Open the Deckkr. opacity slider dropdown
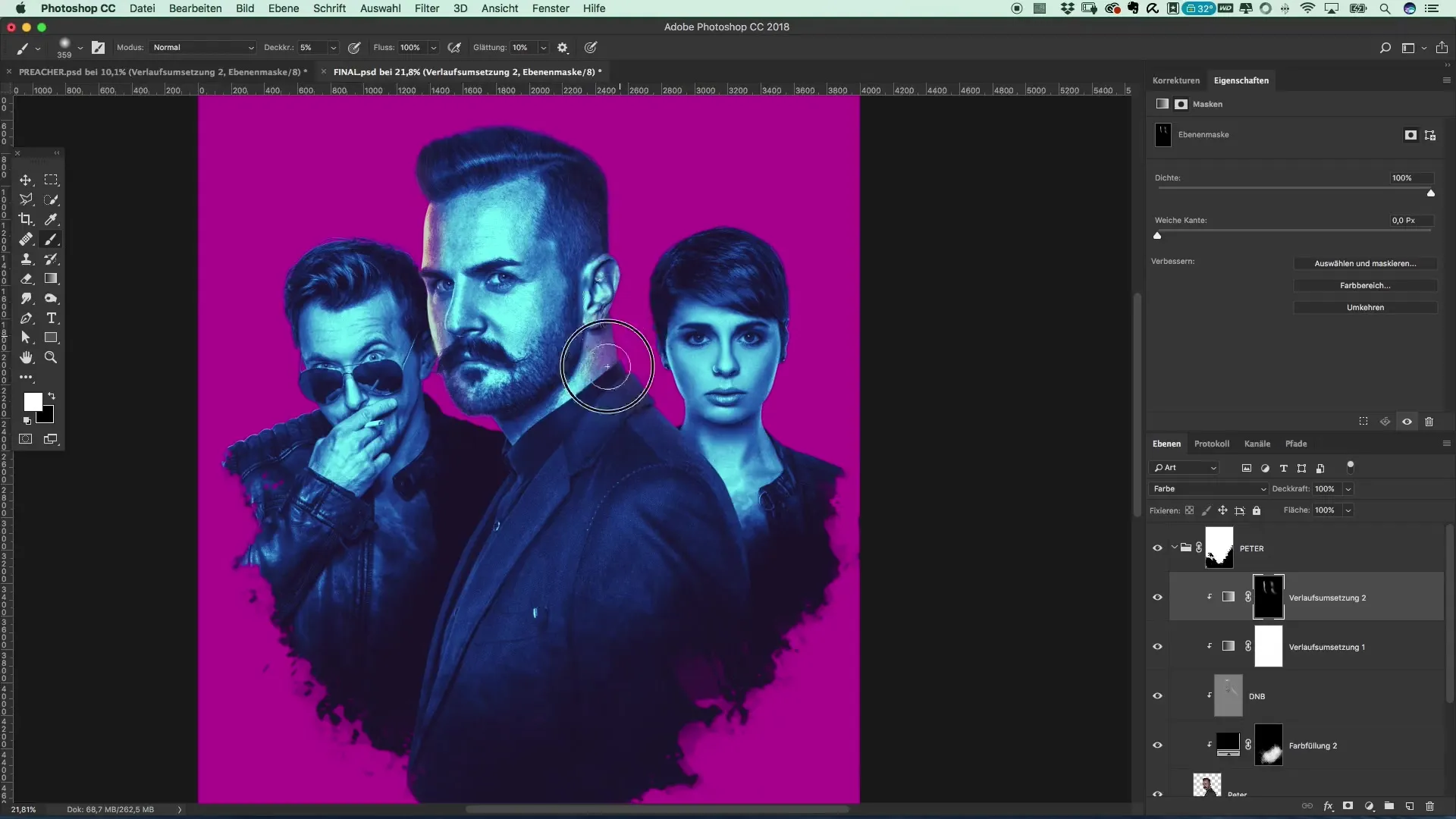Viewport: 1456px width, 819px height. coord(333,48)
